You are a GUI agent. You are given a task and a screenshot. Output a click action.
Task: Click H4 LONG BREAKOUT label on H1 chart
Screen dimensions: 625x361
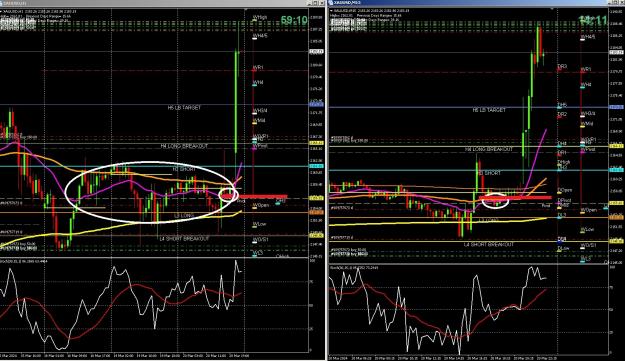184,146
